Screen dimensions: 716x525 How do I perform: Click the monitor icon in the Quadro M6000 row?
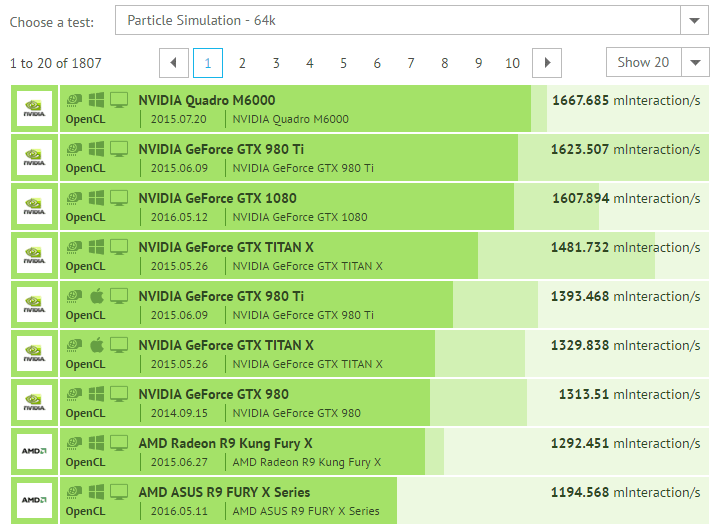point(119,100)
